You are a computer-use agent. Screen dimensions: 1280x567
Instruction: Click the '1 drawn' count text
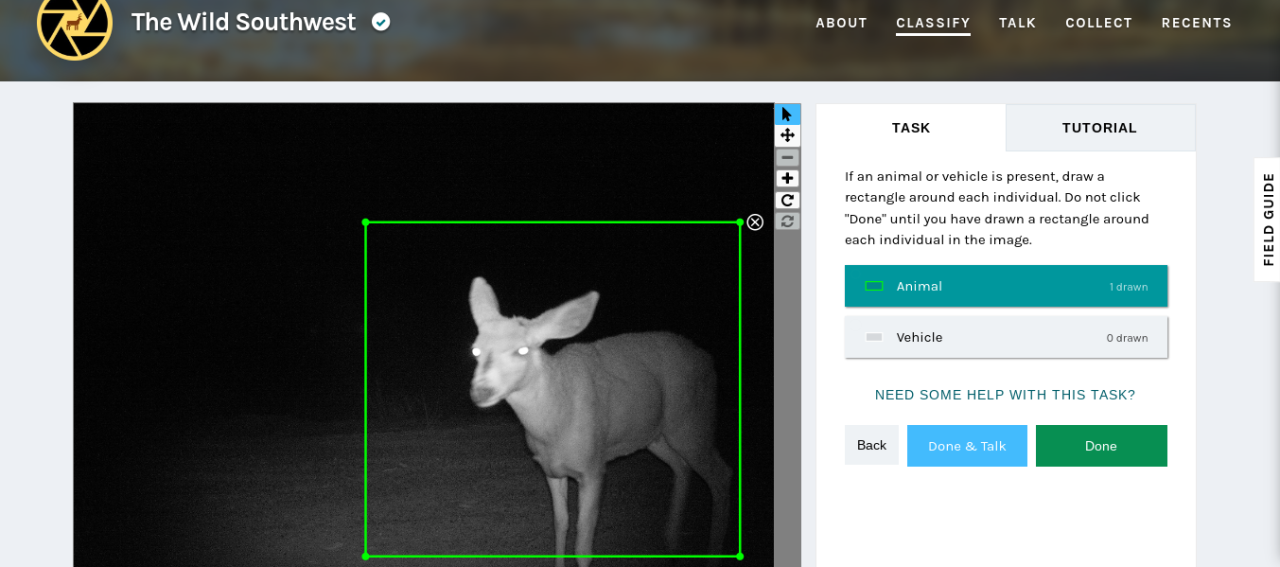tap(1128, 287)
